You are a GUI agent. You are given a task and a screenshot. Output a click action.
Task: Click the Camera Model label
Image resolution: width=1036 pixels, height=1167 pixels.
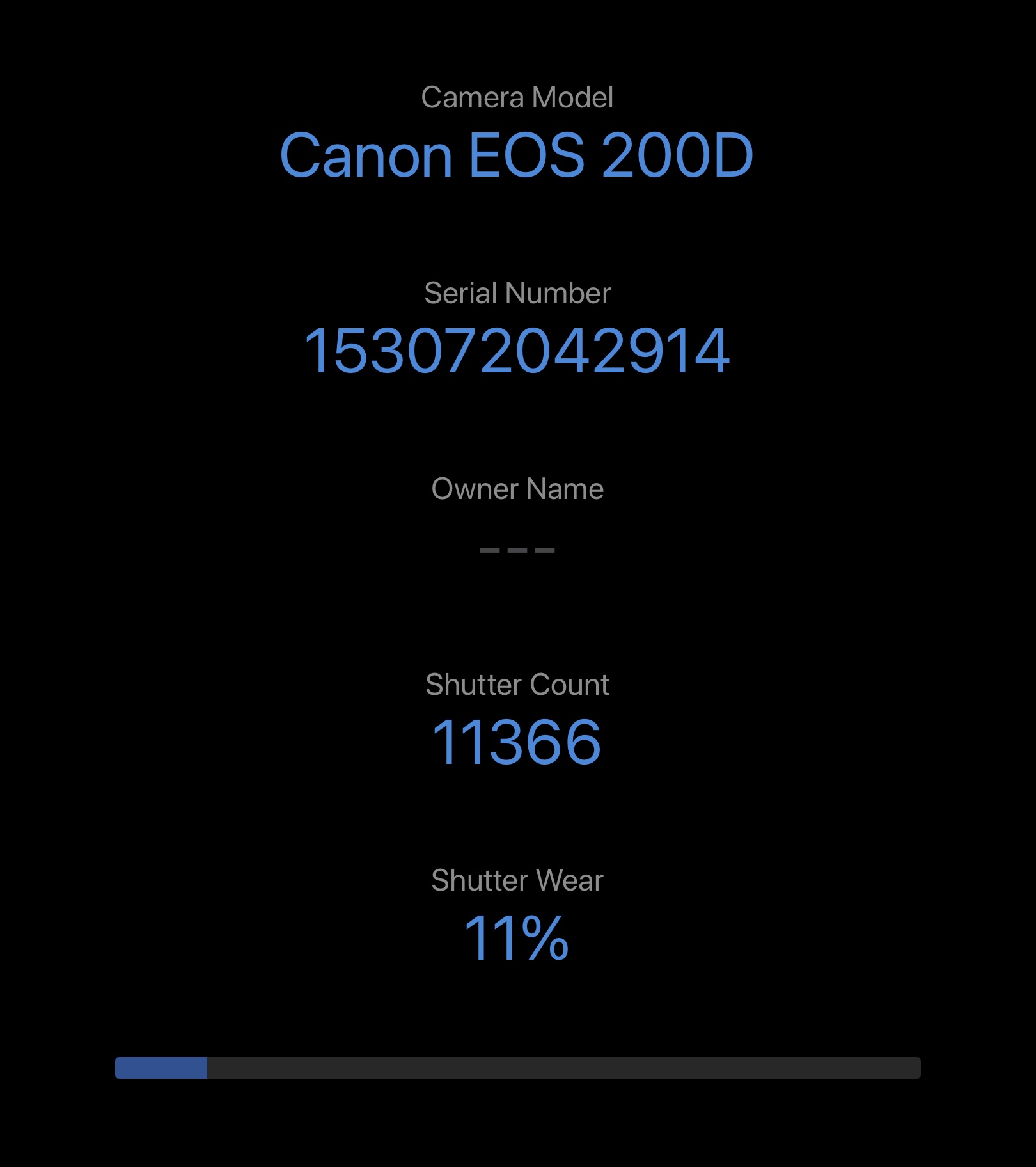(517, 98)
